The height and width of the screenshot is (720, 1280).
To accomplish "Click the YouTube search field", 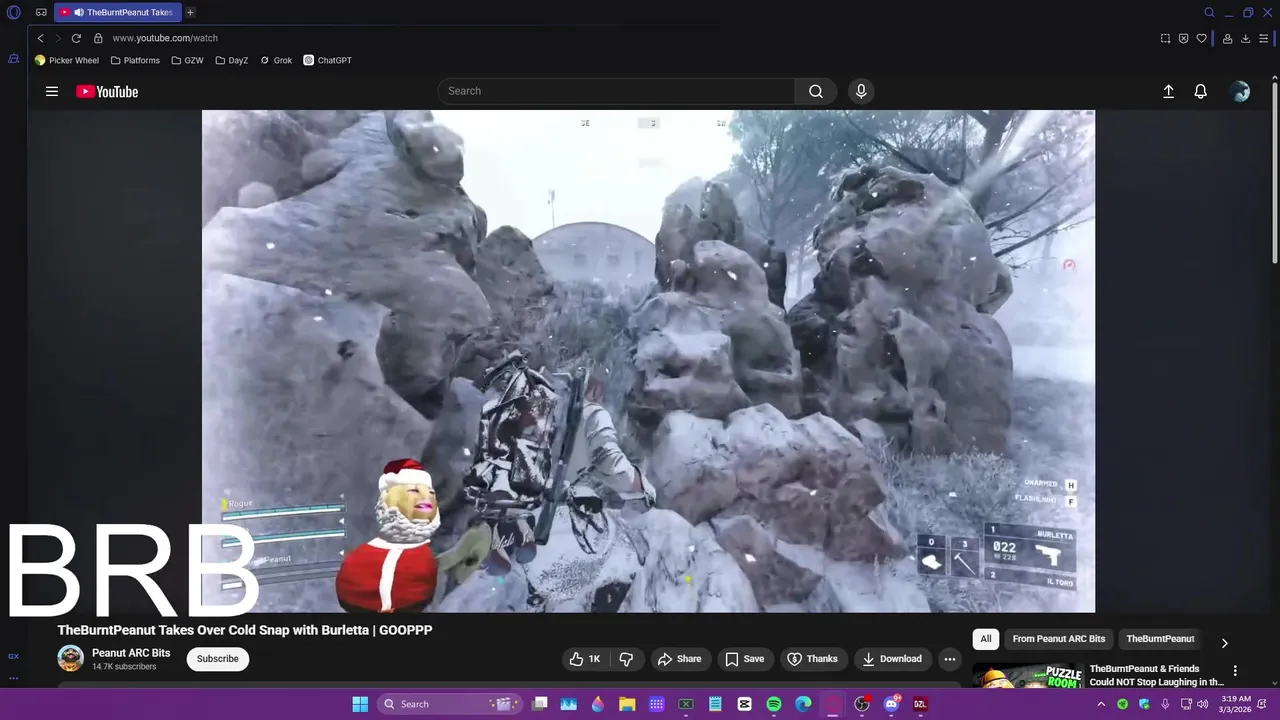I will (x=616, y=91).
